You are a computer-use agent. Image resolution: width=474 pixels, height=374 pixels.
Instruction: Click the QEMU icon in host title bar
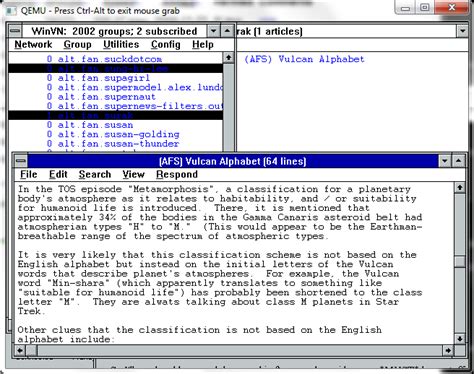tap(12, 11)
